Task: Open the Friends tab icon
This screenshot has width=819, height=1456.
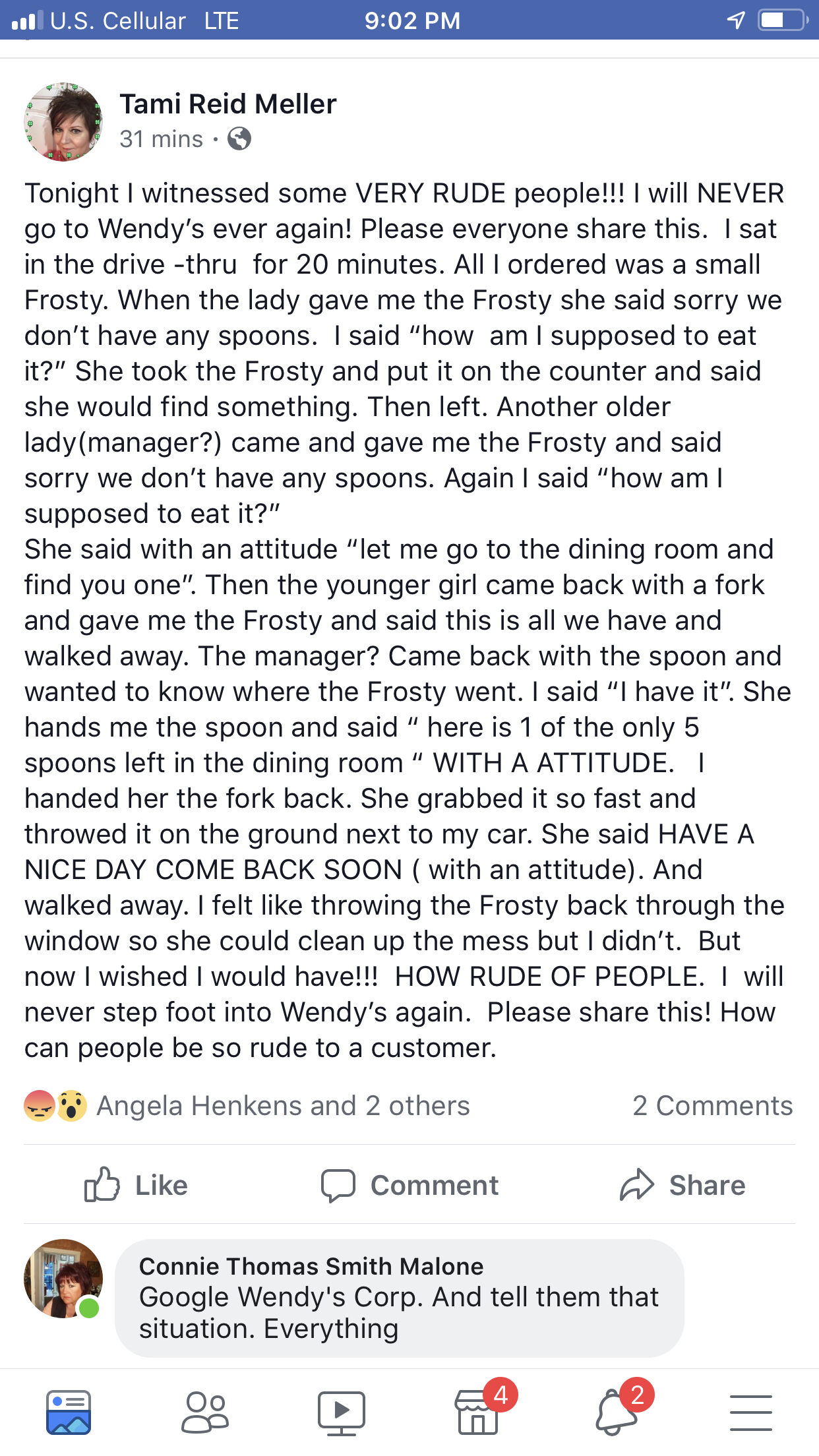Action: (205, 1412)
